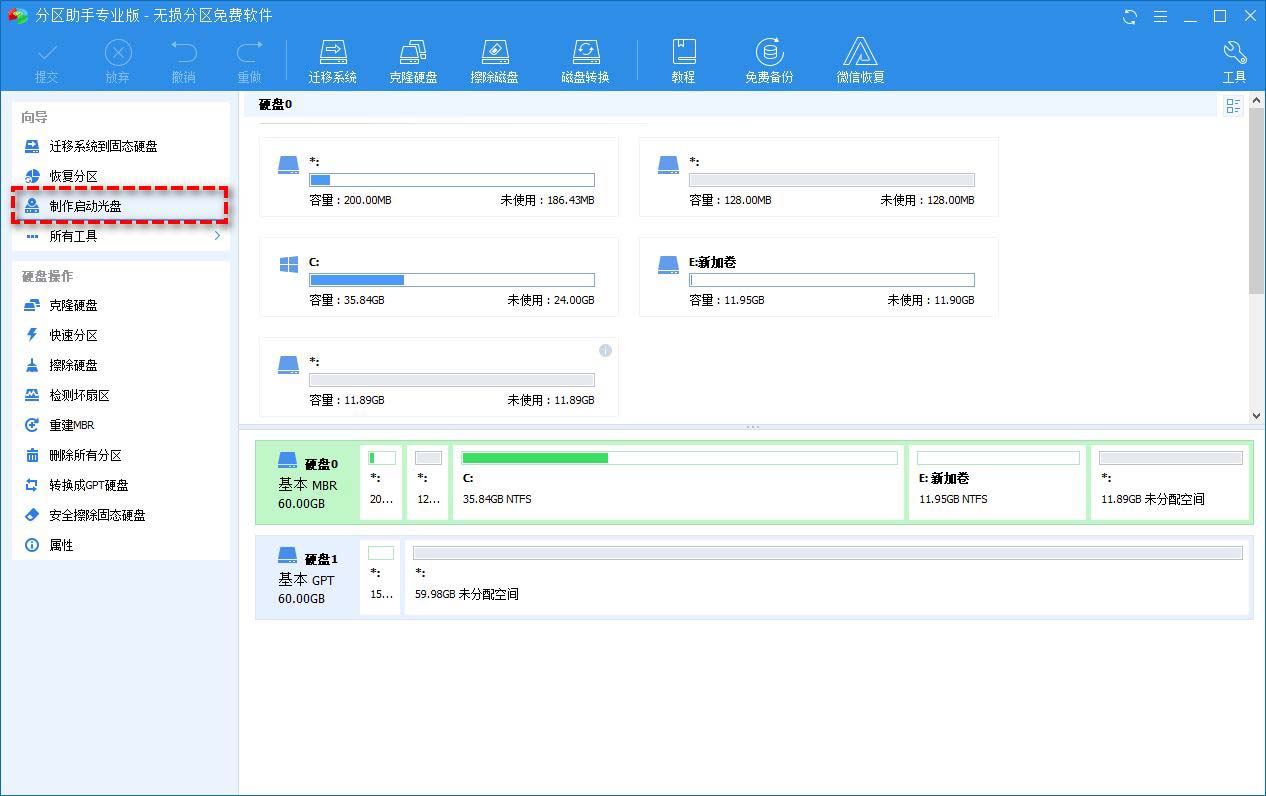Switch the disk view layout with the grid icon

tap(1233, 106)
